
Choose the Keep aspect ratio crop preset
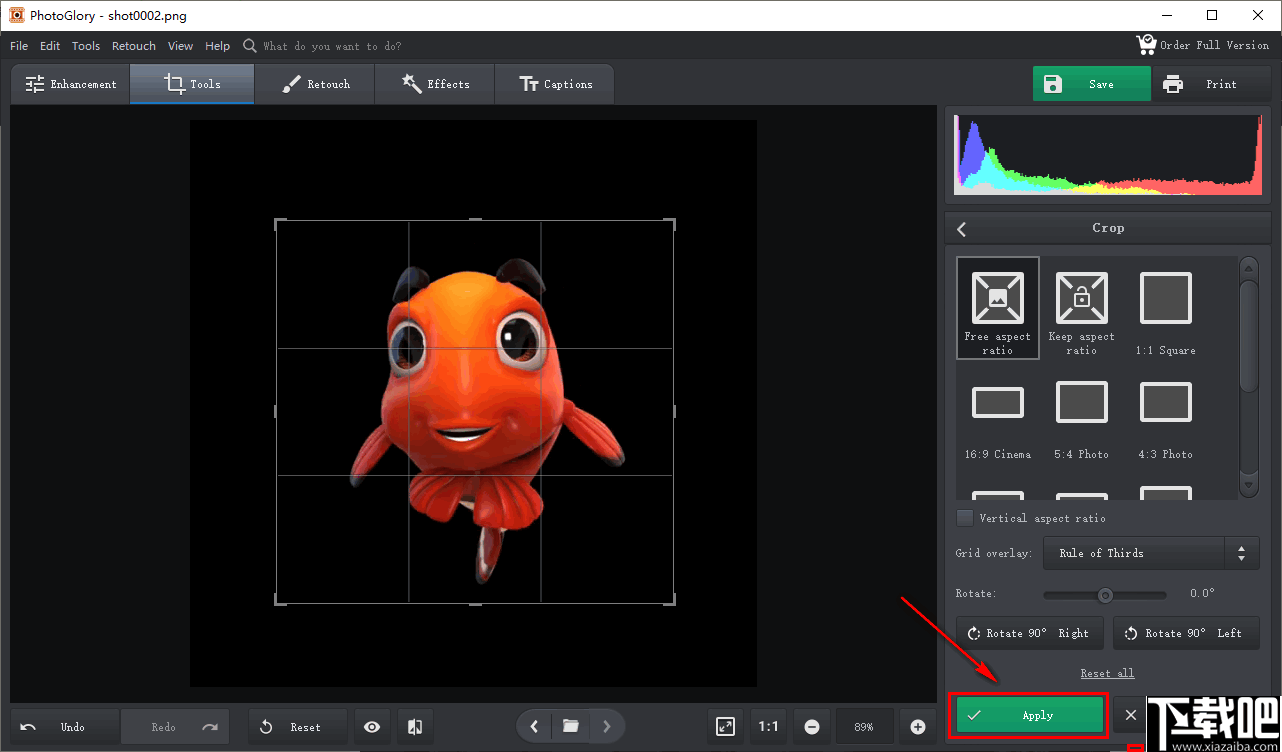tap(1081, 307)
